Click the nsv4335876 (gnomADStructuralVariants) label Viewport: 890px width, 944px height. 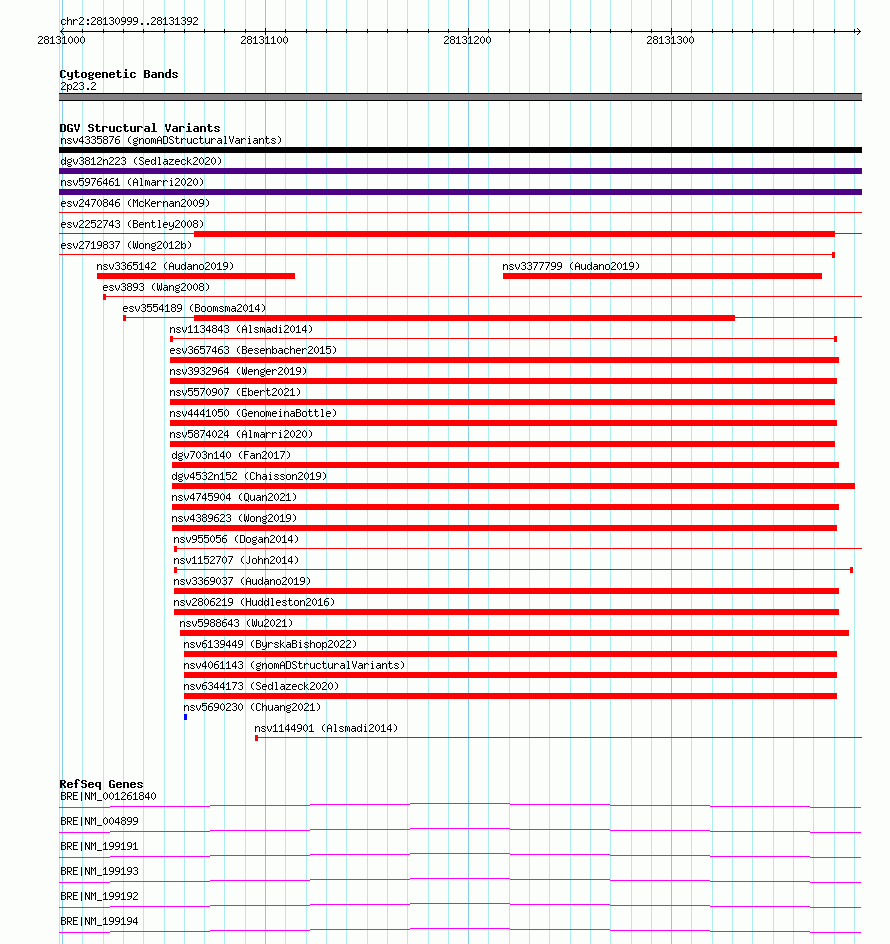171,140
